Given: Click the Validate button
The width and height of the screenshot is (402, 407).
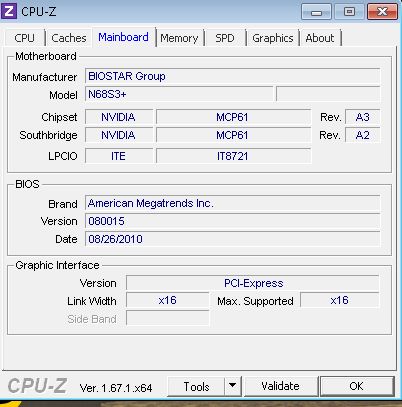Looking at the screenshot, I should pos(280,386).
